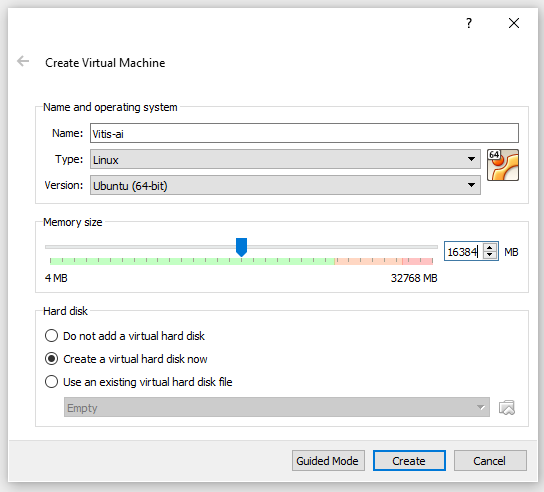Open the Version dropdown showing Ubuntu (64-bit)
The height and width of the screenshot is (492, 544).
coord(285,185)
